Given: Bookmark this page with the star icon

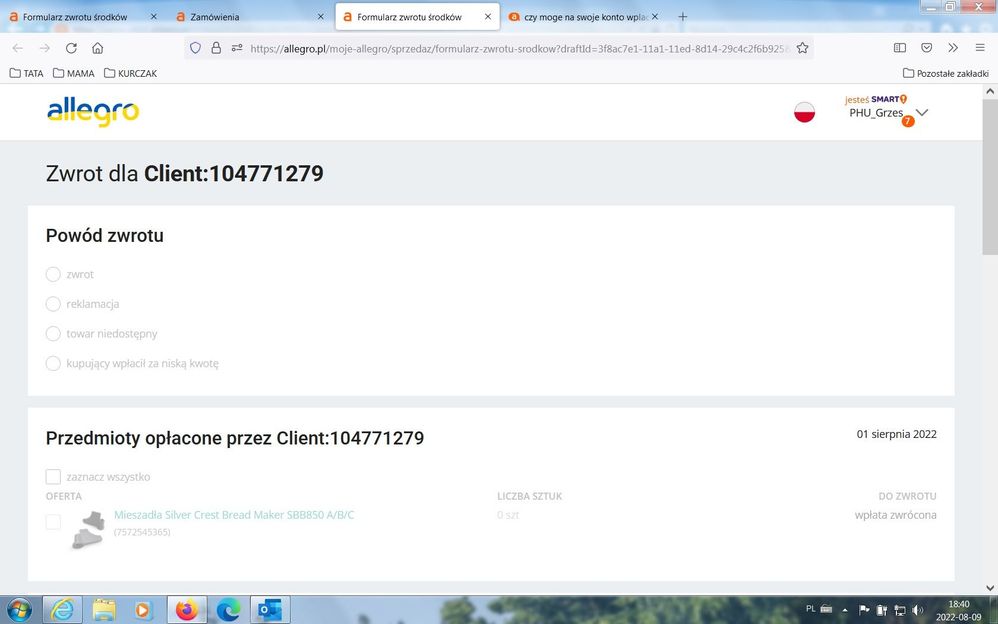Looking at the screenshot, I should (802, 48).
